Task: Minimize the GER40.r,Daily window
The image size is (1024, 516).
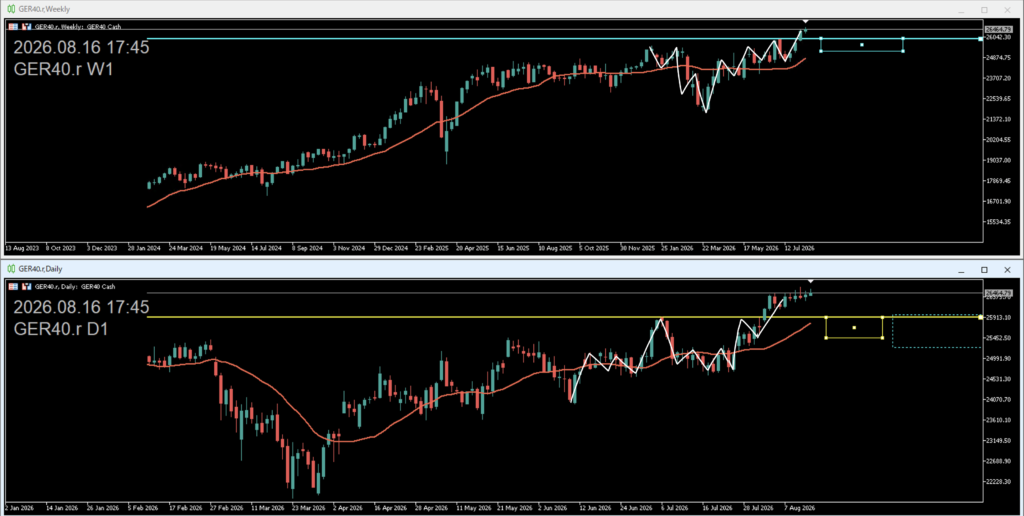Action: point(961,270)
